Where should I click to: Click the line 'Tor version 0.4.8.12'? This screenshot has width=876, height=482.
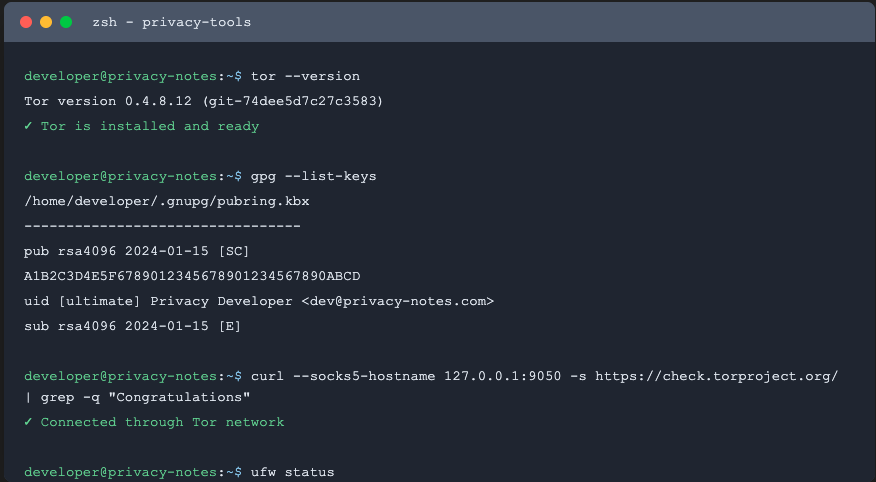[203, 101]
